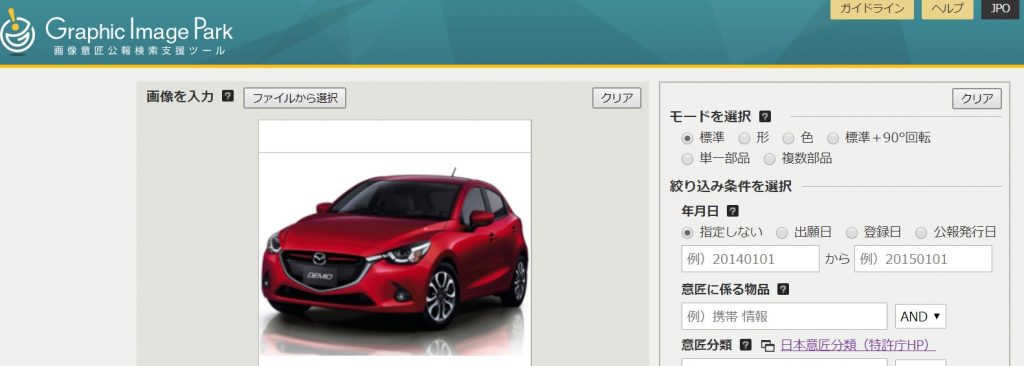Select 出願日 date option
1024x366 pixels.
pyautogui.click(x=782, y=233)
